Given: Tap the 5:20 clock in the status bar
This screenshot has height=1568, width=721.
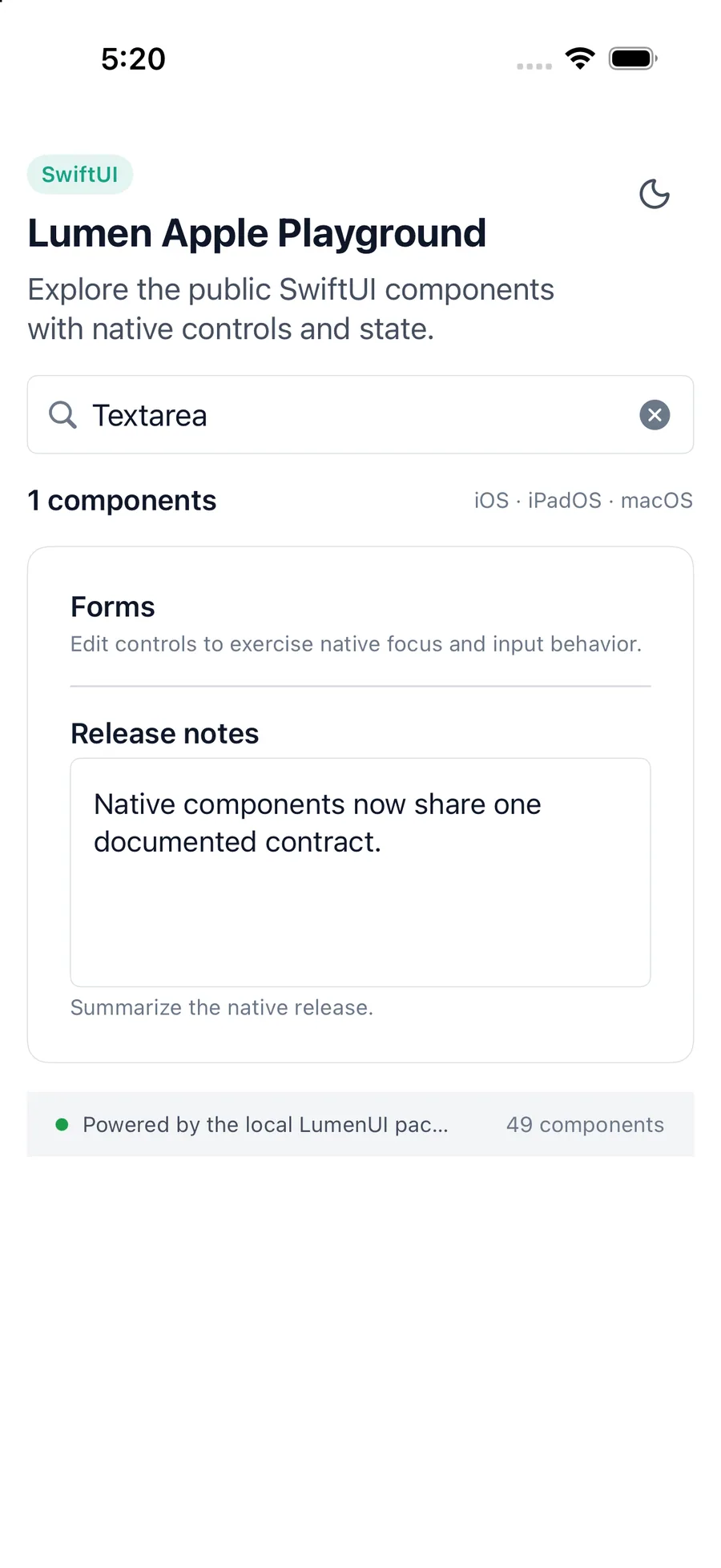Looking at the screenshot, I should click(x=133, y=59).
